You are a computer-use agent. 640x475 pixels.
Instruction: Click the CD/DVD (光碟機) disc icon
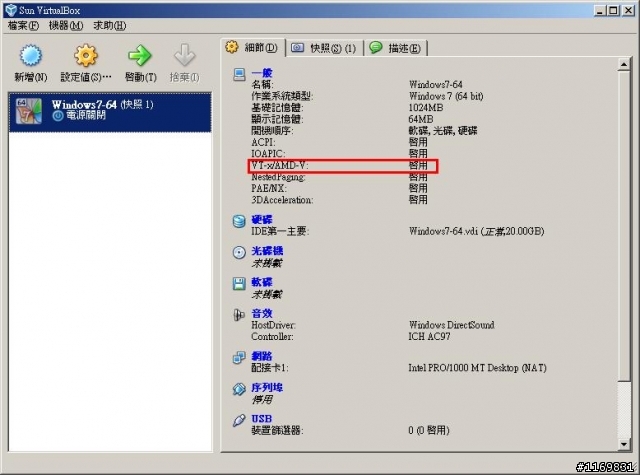click(239, 252)
